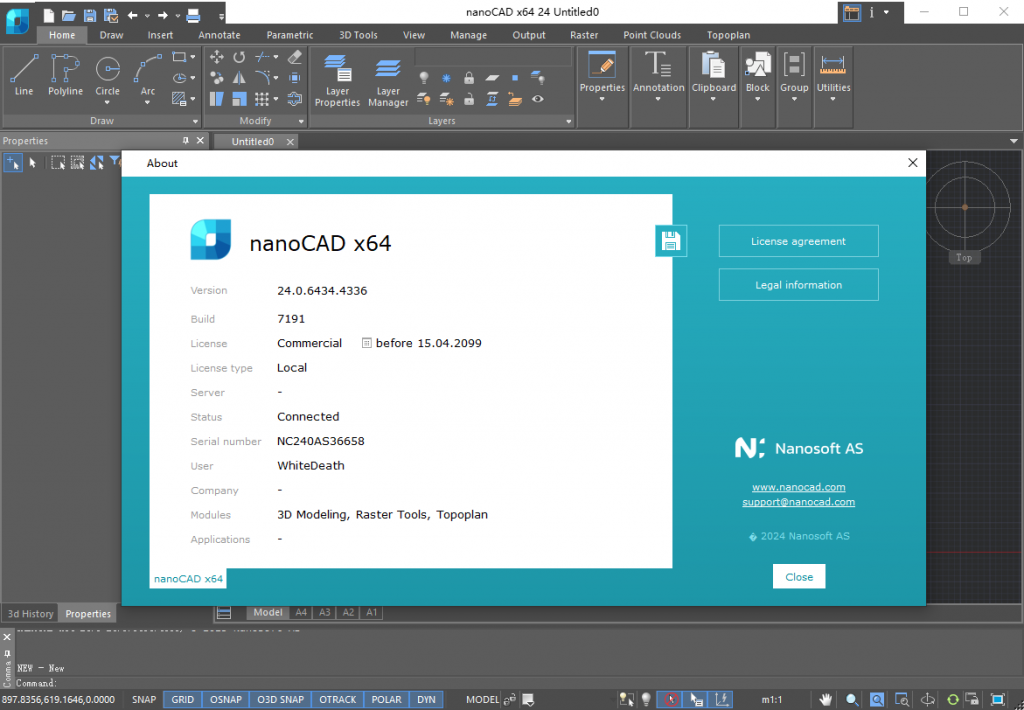Image resolution: width=1024 pixels, height=710 pixels.
Task: Click the Zoom magnifier icon in status bar
Action: pos(852,700)
